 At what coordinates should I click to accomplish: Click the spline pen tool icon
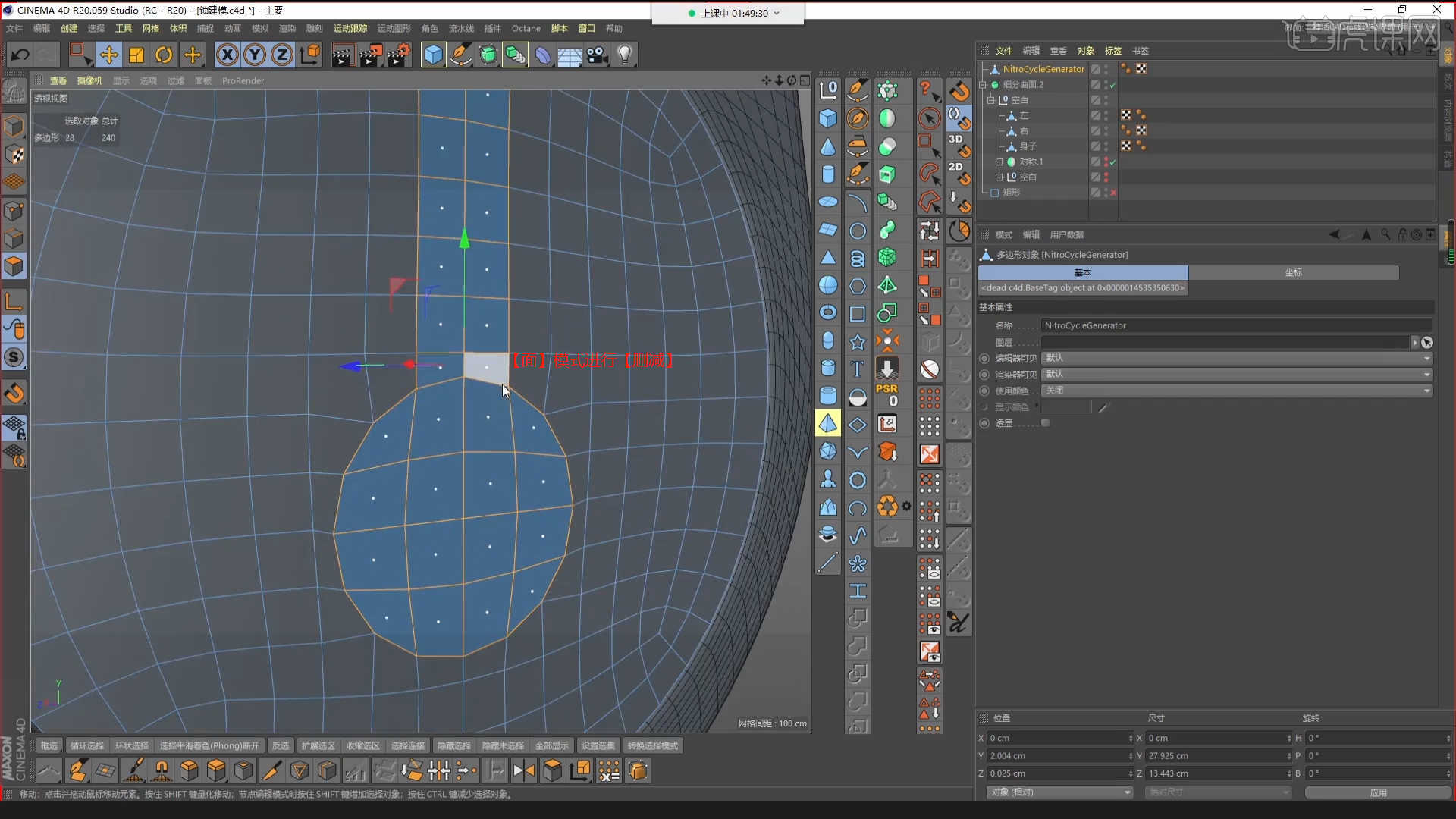pyautogui.click(x=460, y=55)
